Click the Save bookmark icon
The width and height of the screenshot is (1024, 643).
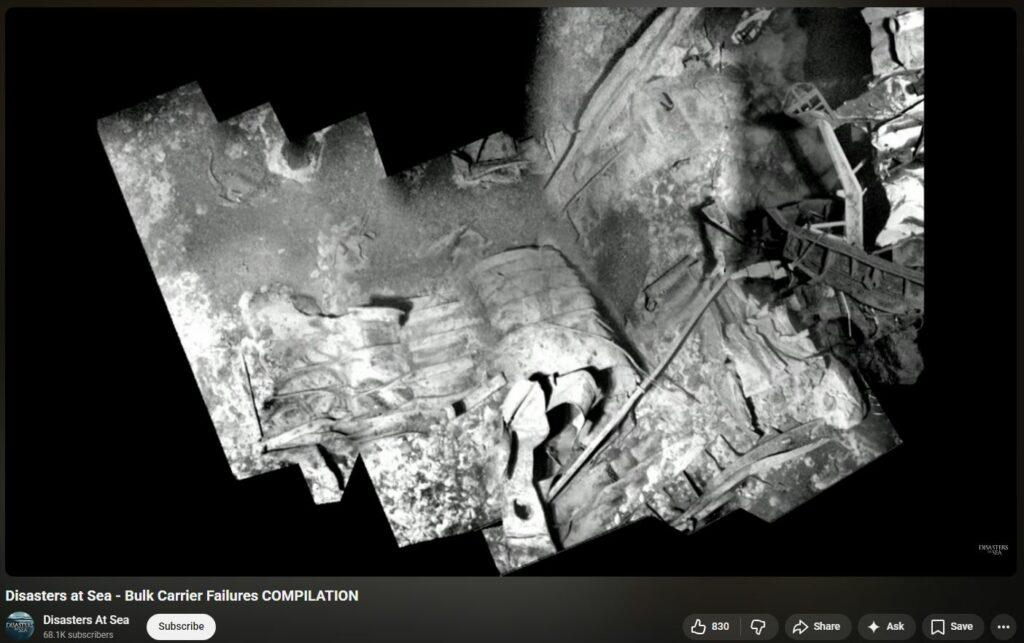[937, 627]
